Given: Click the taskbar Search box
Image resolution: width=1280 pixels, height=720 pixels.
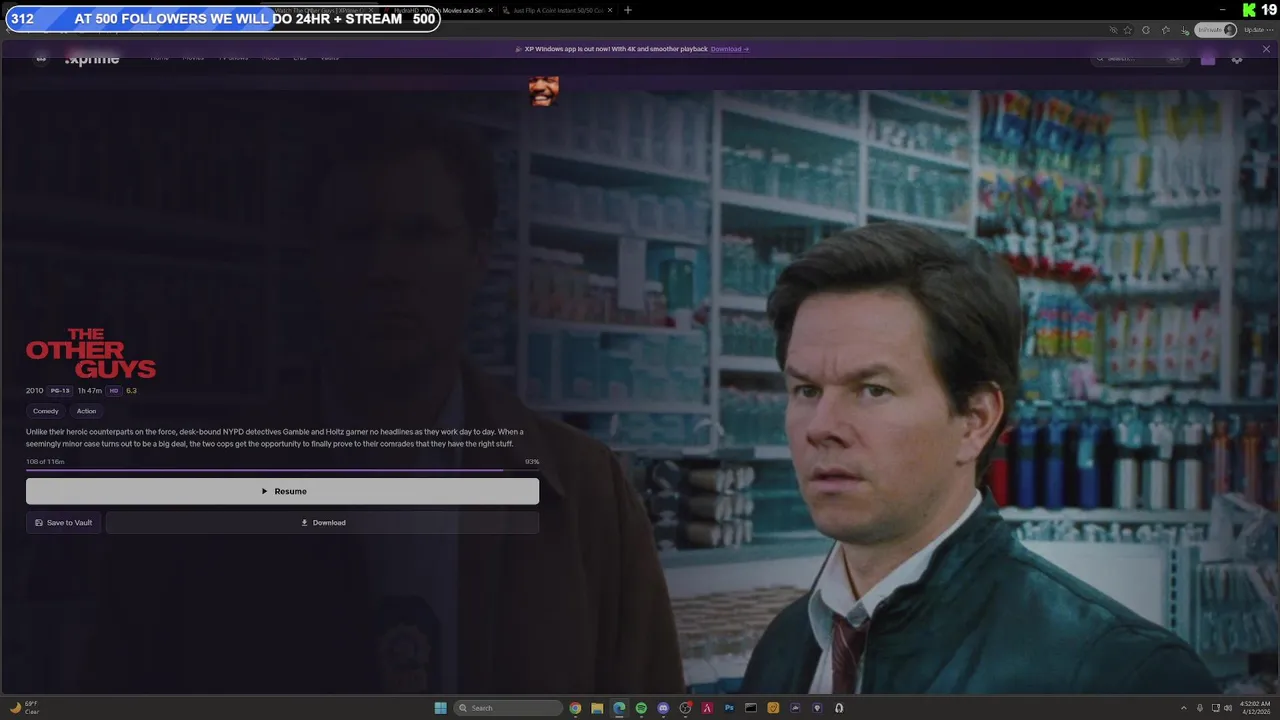Looking at the screenshot, I should [508, 708].
